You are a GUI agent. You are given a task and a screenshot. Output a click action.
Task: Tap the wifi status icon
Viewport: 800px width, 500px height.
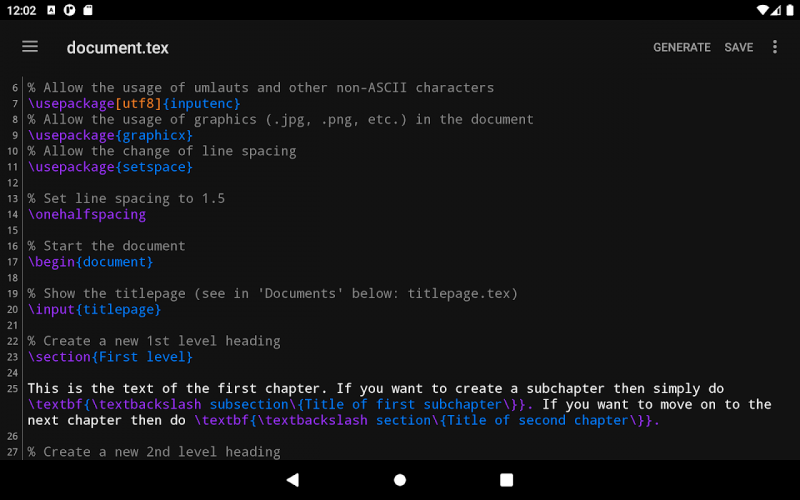click(x=762, y=10)
